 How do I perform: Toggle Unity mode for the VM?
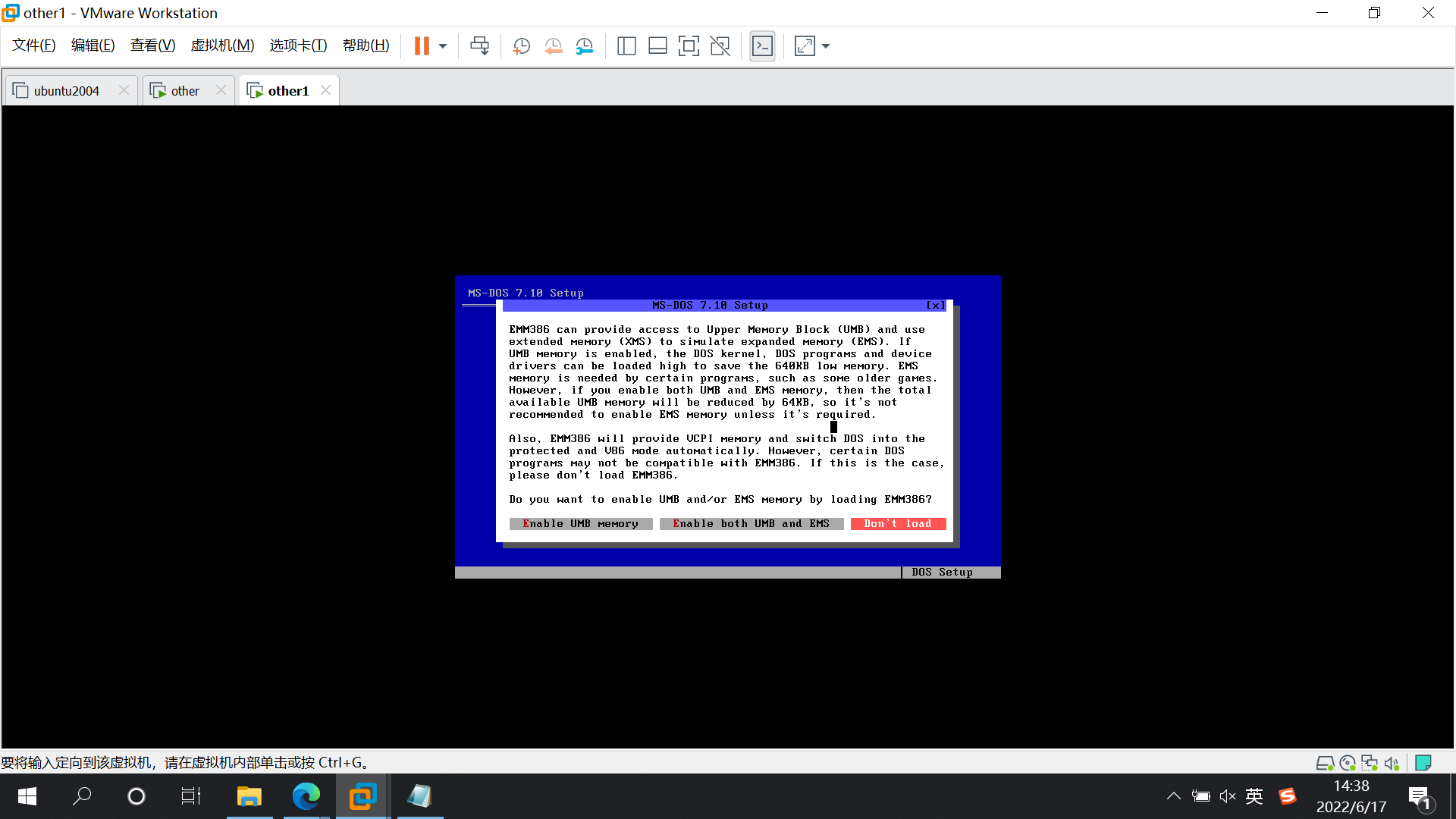[720, 45]
